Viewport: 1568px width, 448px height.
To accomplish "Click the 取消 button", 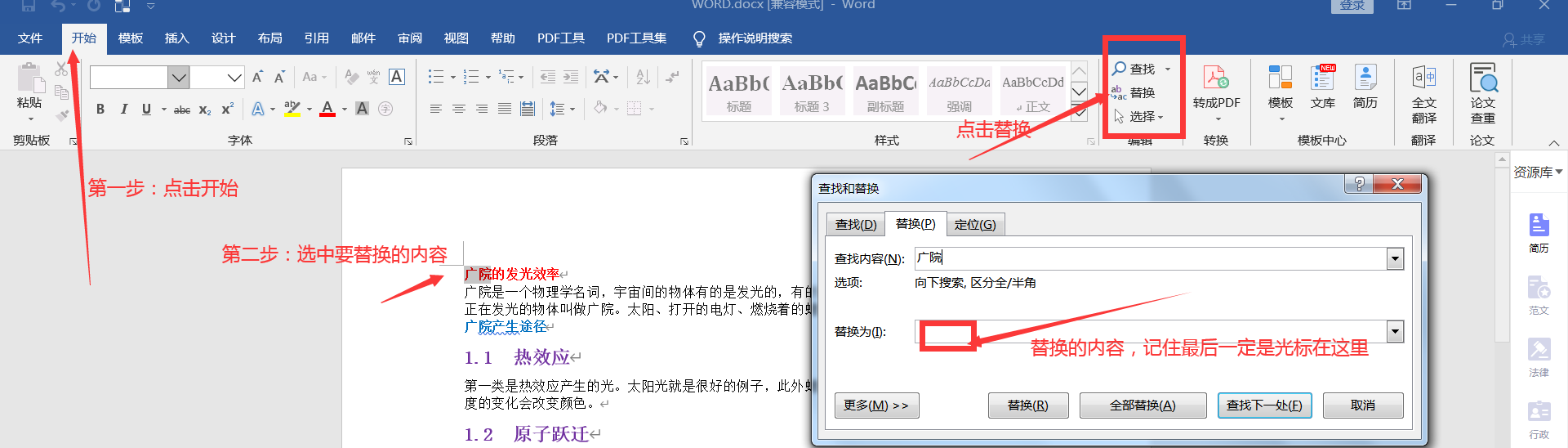I will point(1363,405).
